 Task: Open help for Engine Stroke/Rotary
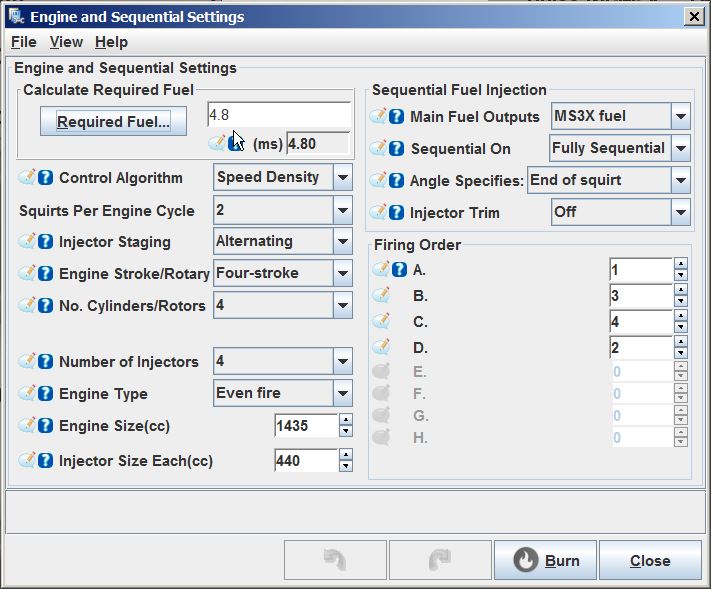click(x=45, y=274)
